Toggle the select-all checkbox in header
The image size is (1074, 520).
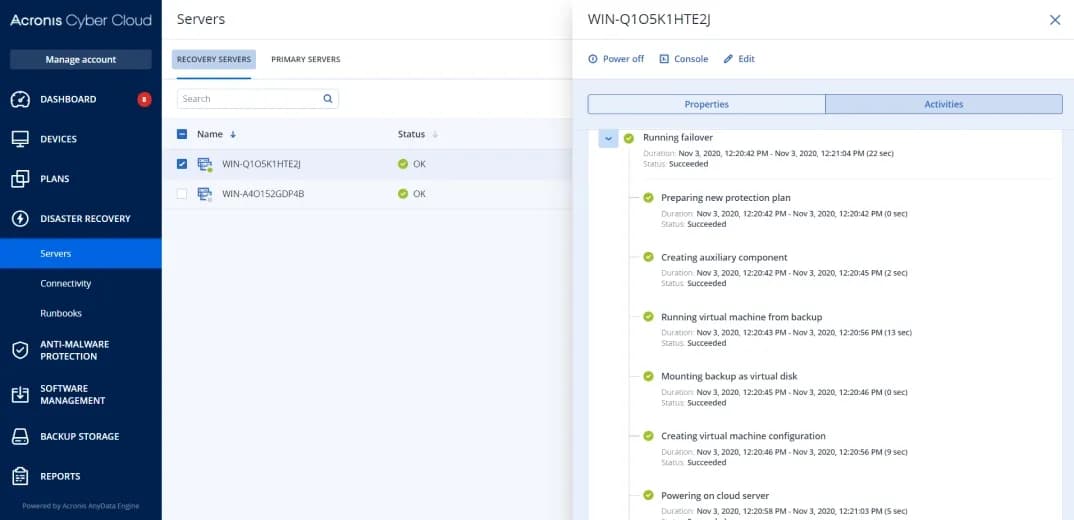(x=182, y=134)
